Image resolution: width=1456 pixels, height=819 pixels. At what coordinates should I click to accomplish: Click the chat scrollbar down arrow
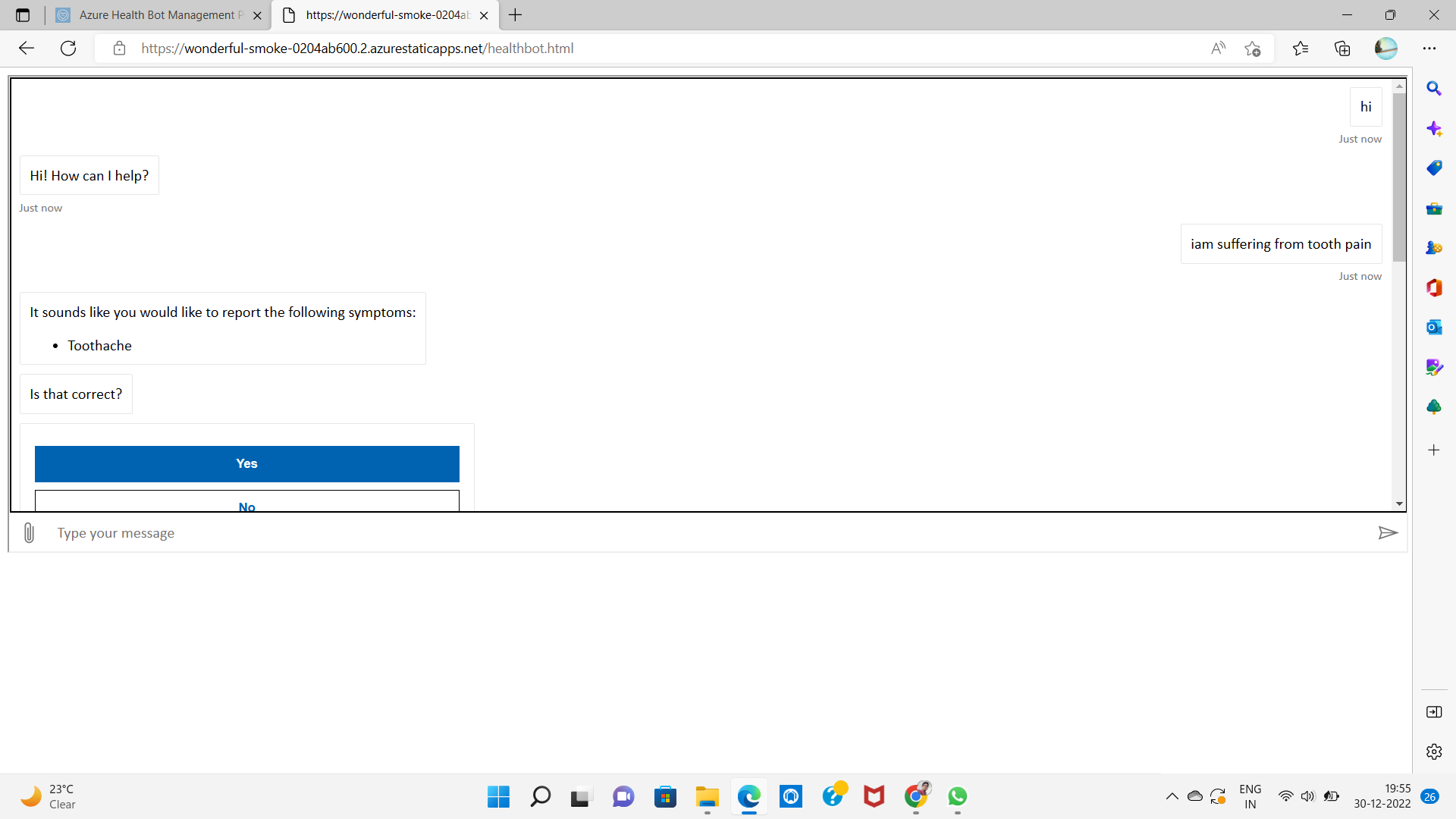1399,504
